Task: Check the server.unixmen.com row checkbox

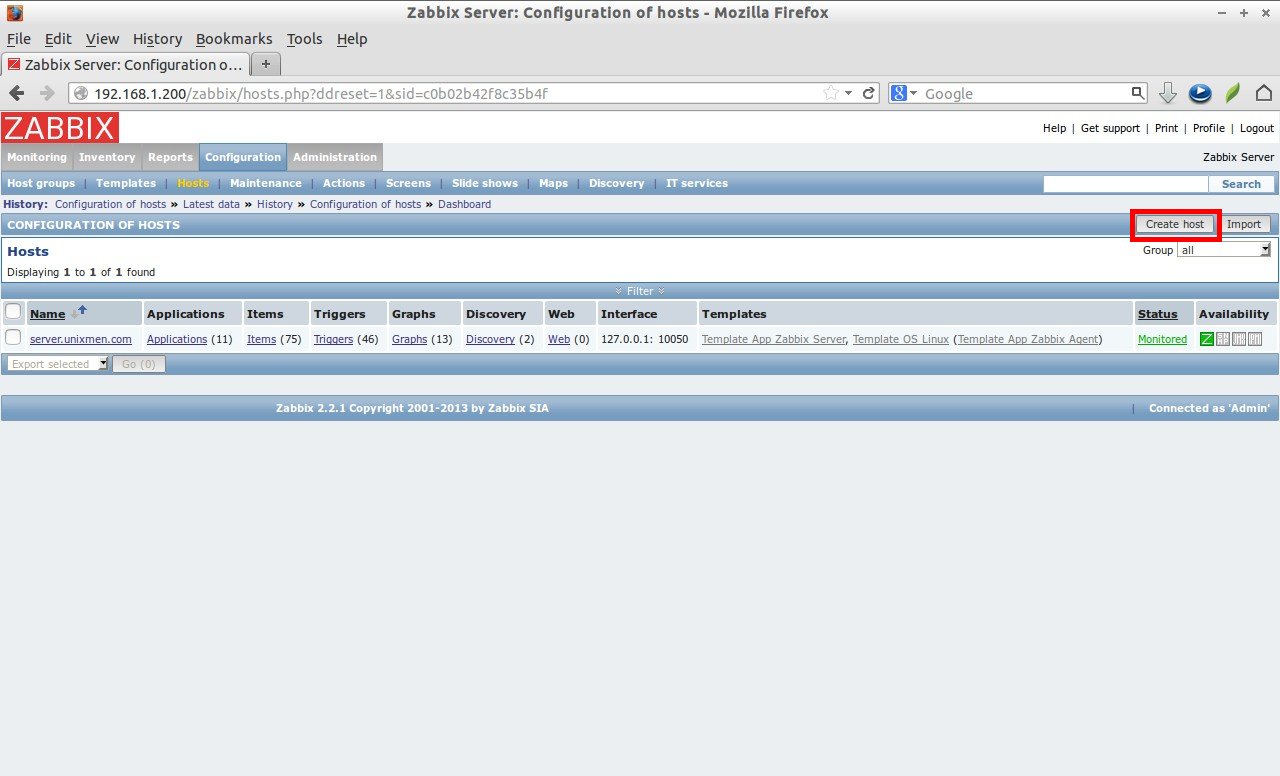Action: click(x=13, y=338)
